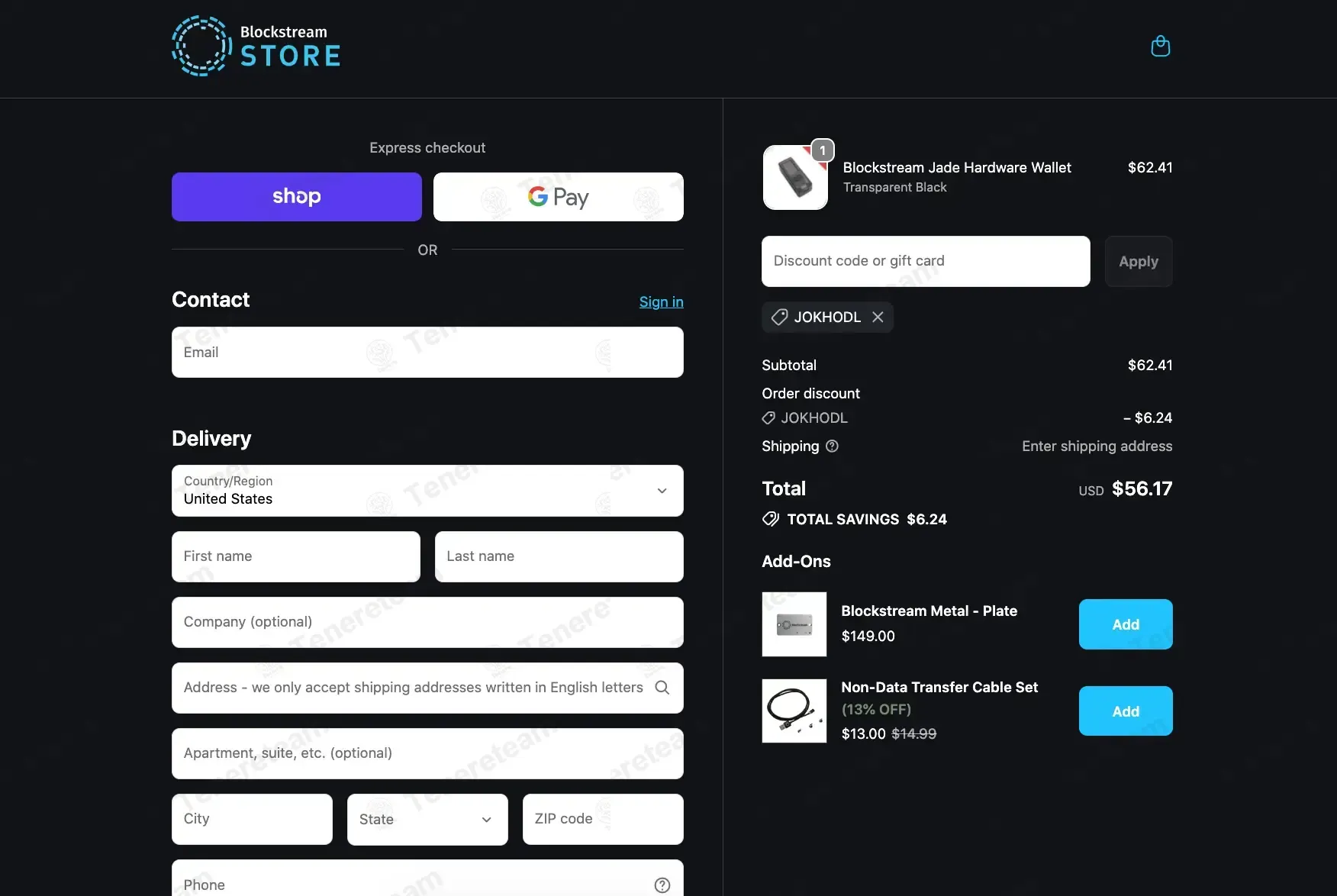This screenshot has width=1337, height=896.
Task: Add the Blockstream Metal Plate add-on
Action: point(1125,624)
